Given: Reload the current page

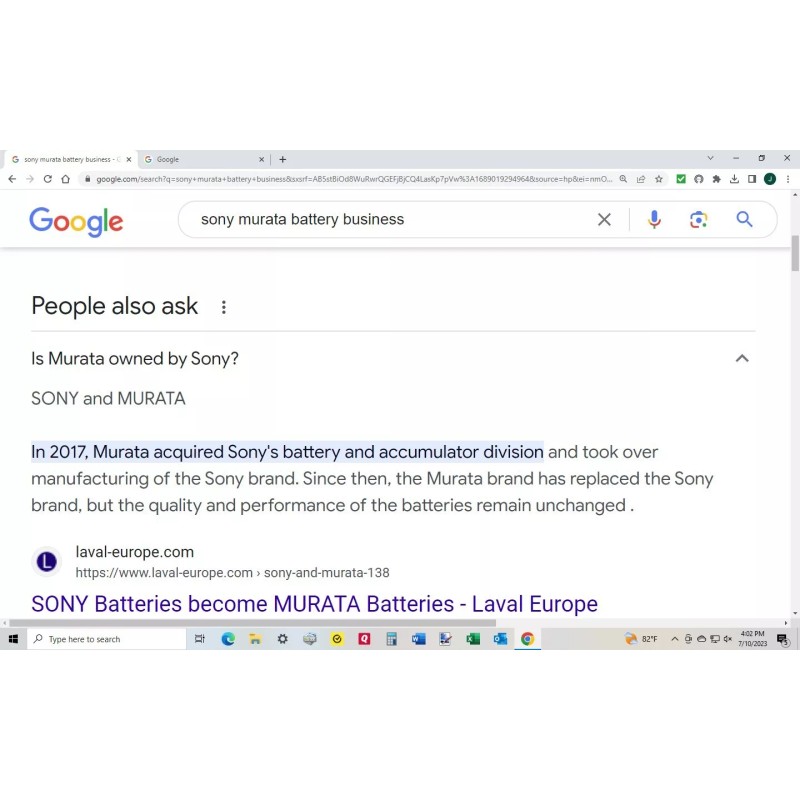Looking at the screenshot, I should tap(47, 179).
